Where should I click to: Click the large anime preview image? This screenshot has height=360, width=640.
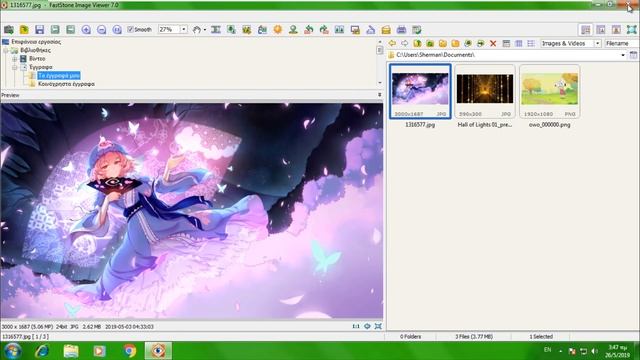point(192,211)
